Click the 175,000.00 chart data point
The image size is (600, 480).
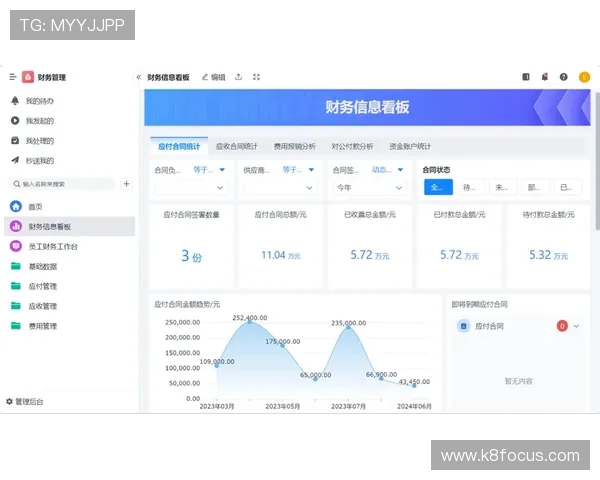point(282,345)
